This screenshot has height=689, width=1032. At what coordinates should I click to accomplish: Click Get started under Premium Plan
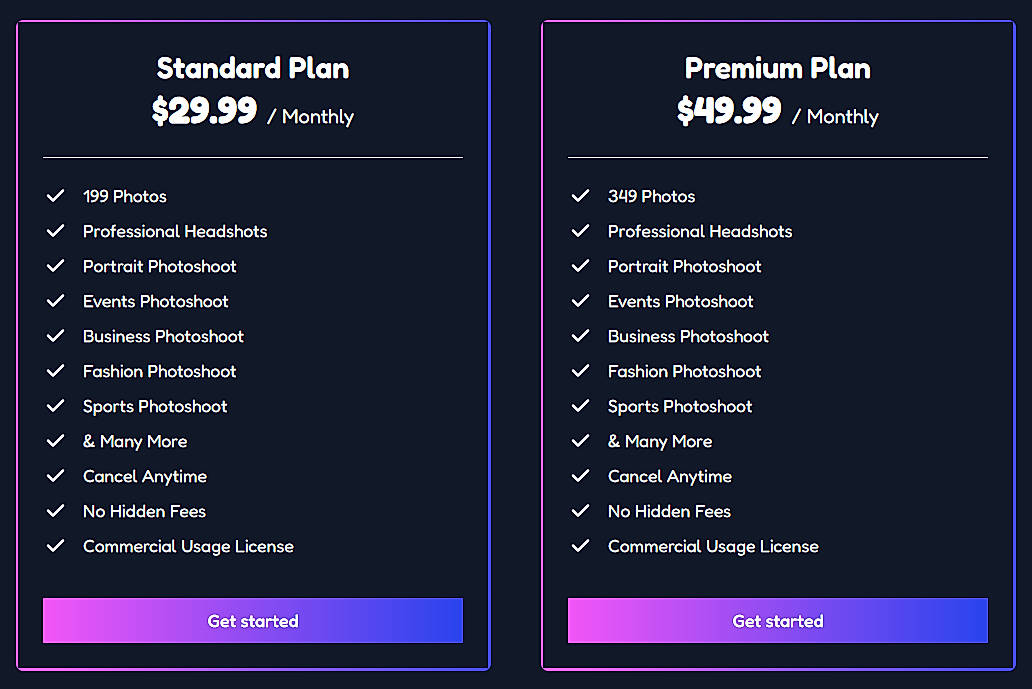[777, 621]
